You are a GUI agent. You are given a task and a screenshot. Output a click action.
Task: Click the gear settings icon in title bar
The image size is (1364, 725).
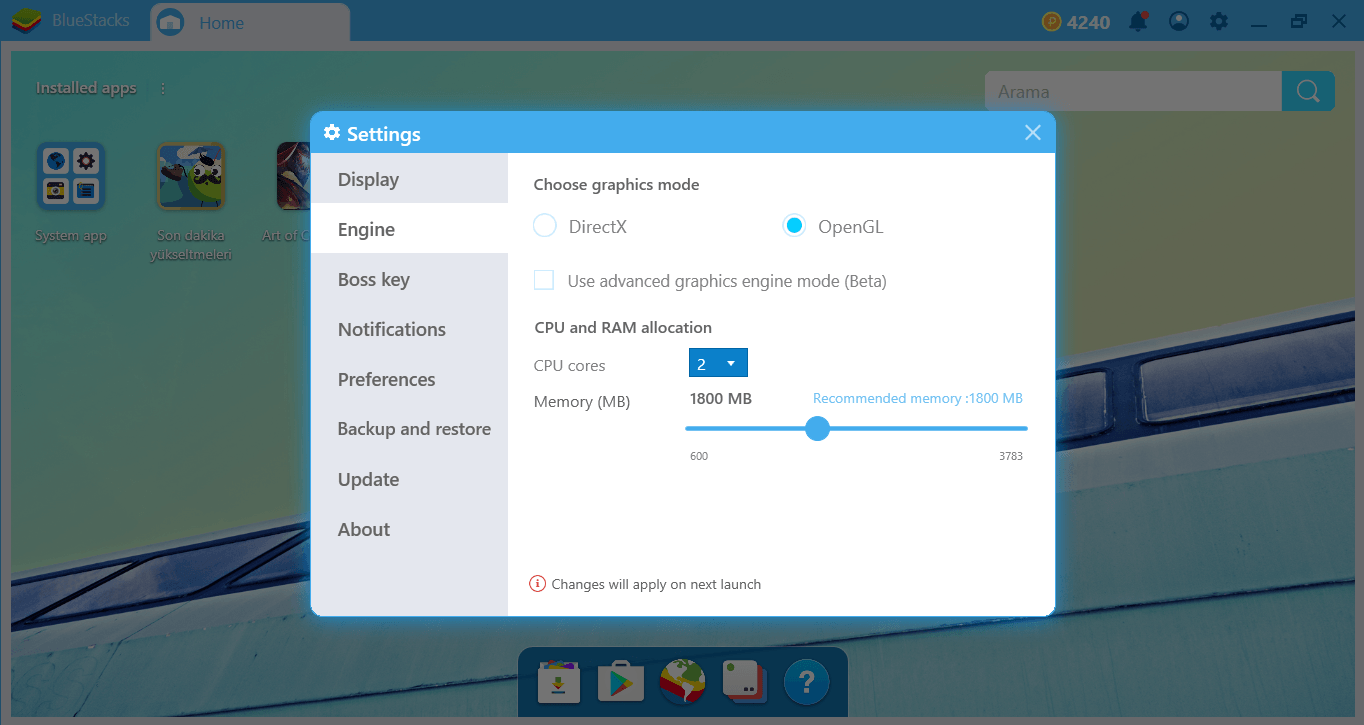click(x=1218, y=21)
